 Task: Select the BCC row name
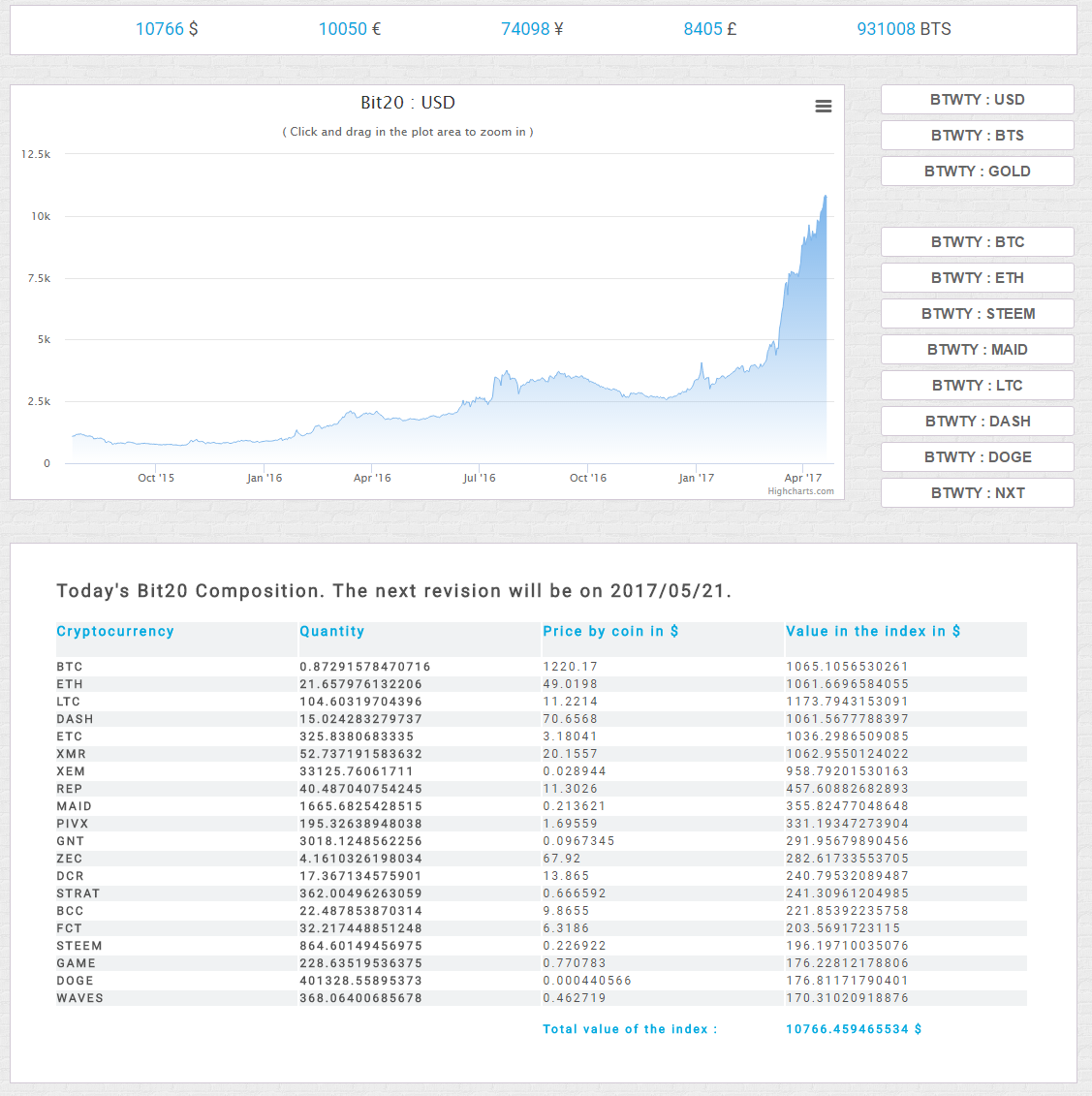70,912
